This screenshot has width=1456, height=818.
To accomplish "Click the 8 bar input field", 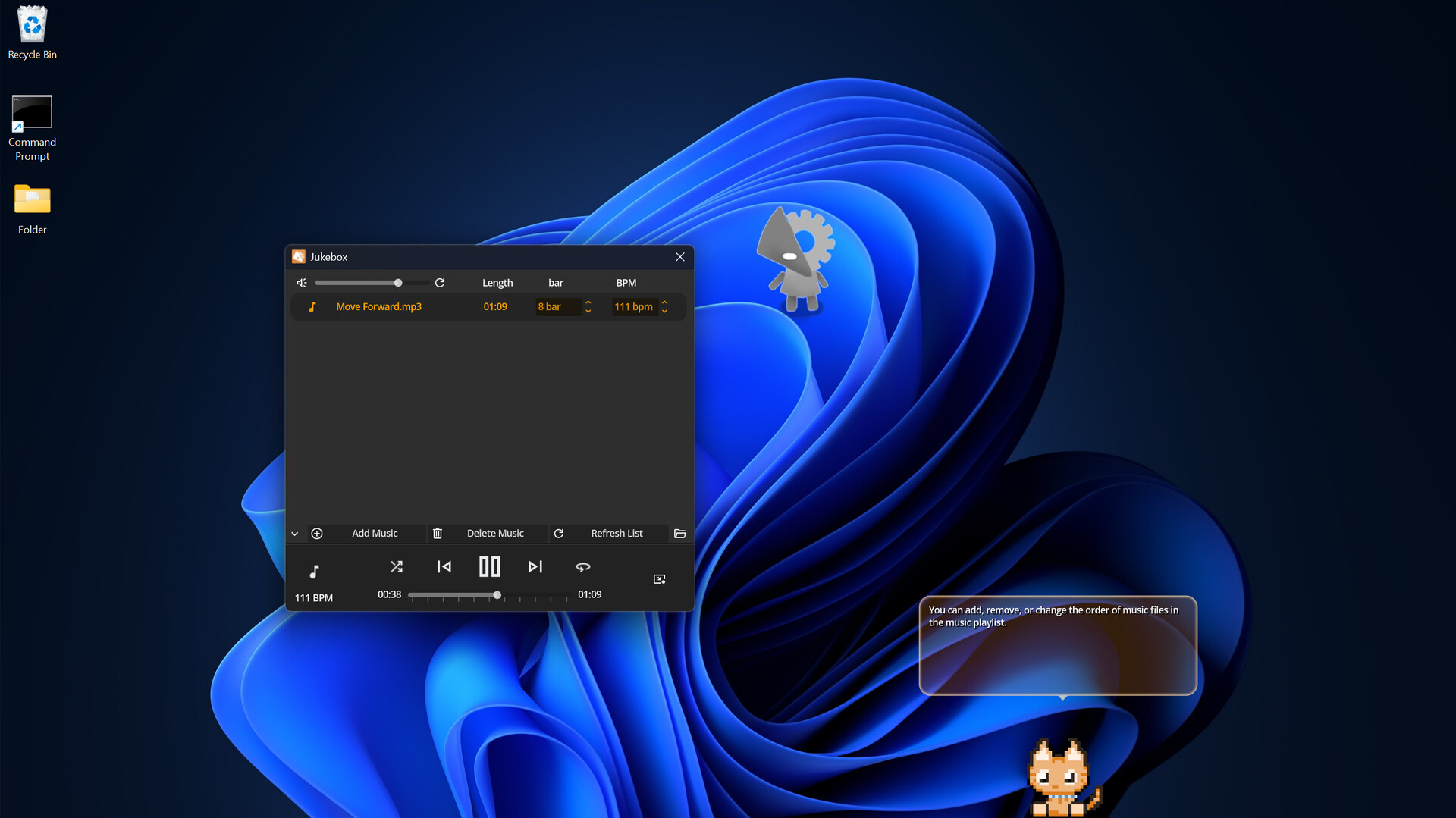I will click(559, 307).
